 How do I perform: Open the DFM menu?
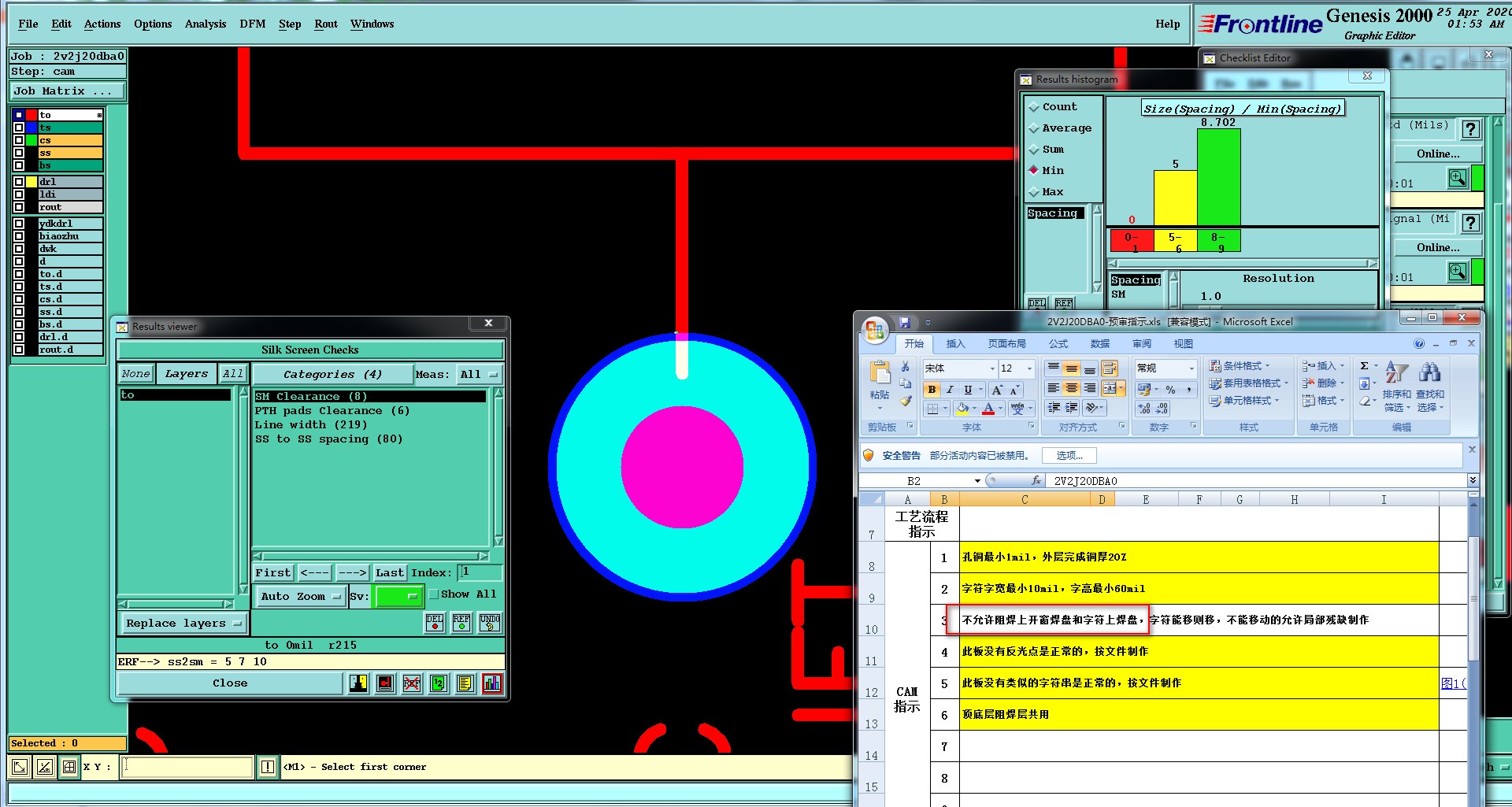tap(253, 24)
